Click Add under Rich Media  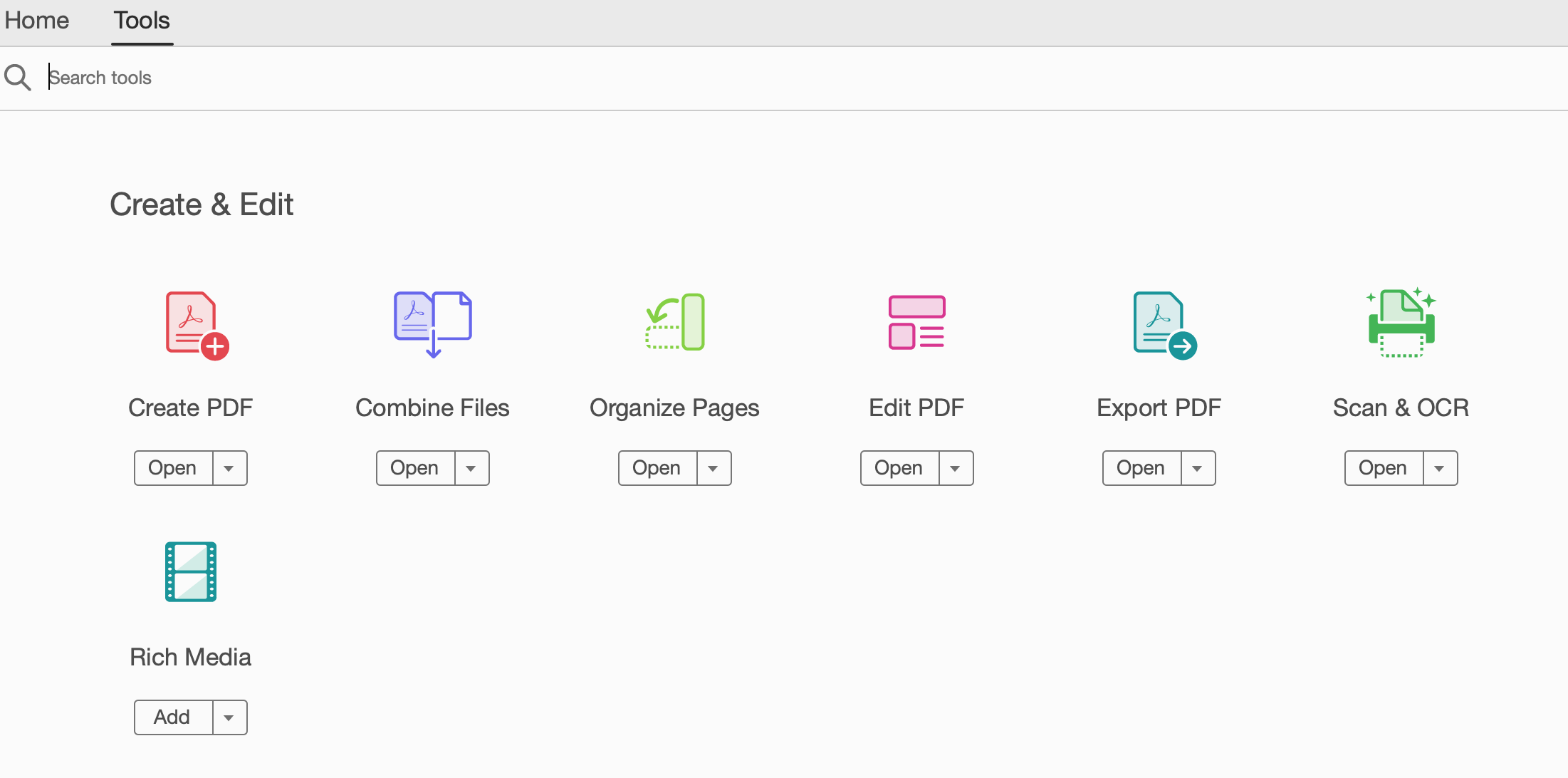click(x=172, y=717)
